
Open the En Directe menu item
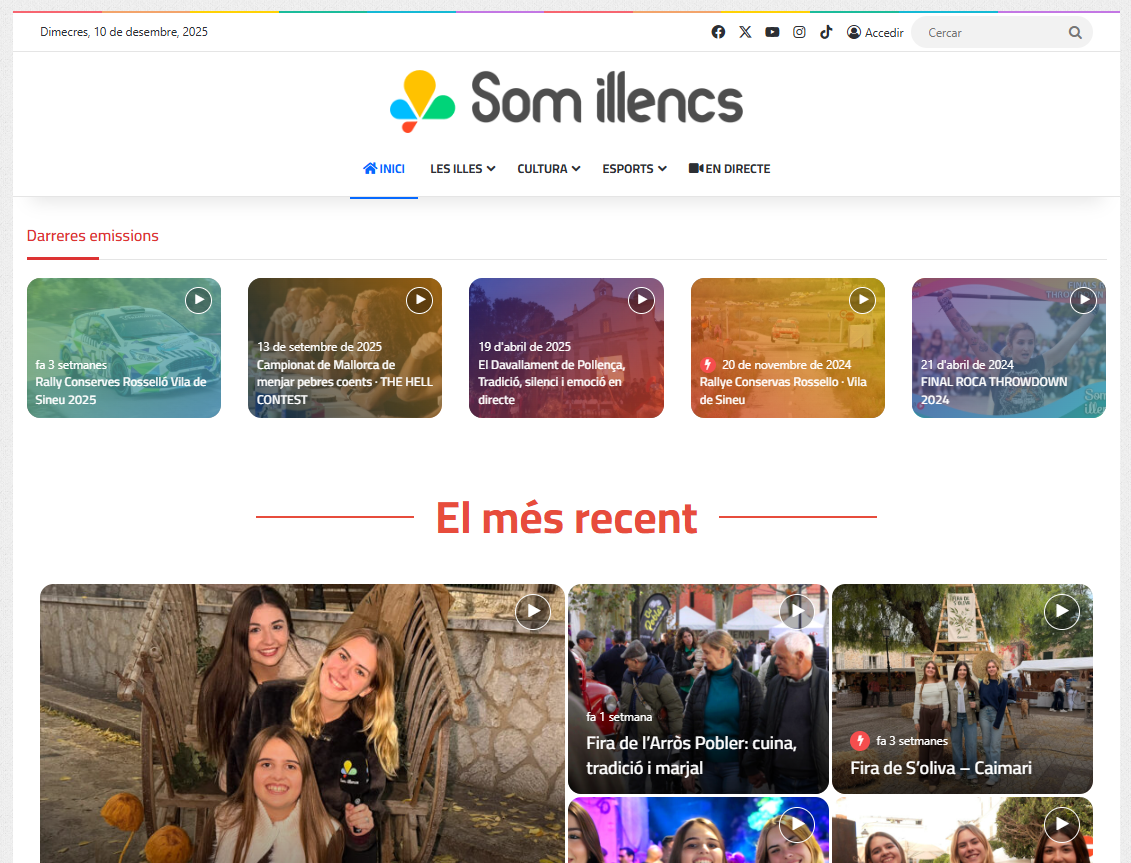729,169
